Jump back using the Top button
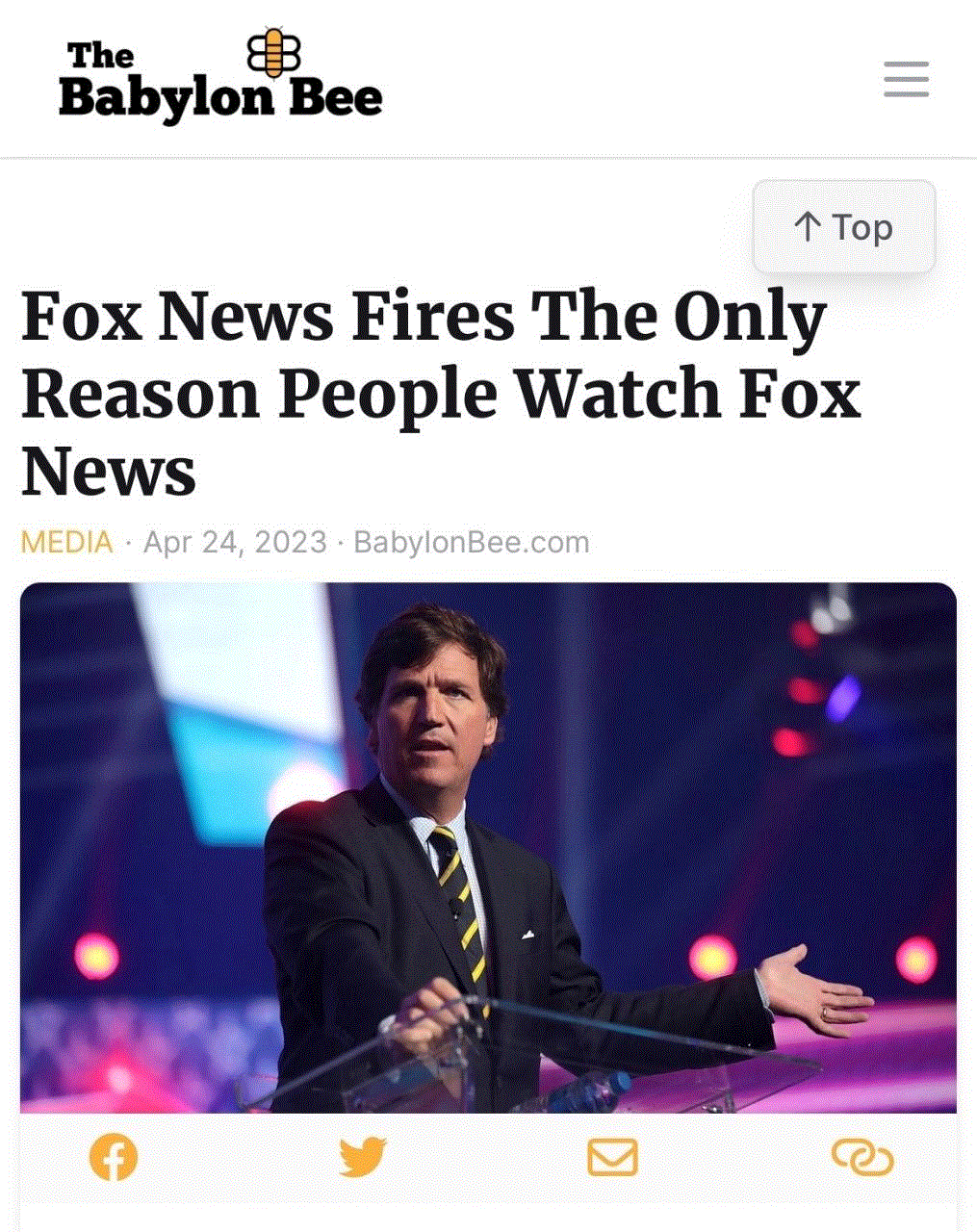The height and width of the screenshot is (1232, 977). (844, 227)
